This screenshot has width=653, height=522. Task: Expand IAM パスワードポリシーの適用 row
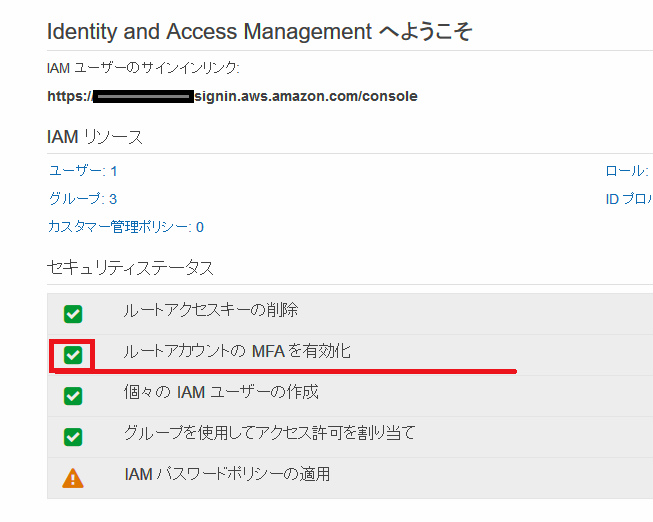click(x=226, y=474)
